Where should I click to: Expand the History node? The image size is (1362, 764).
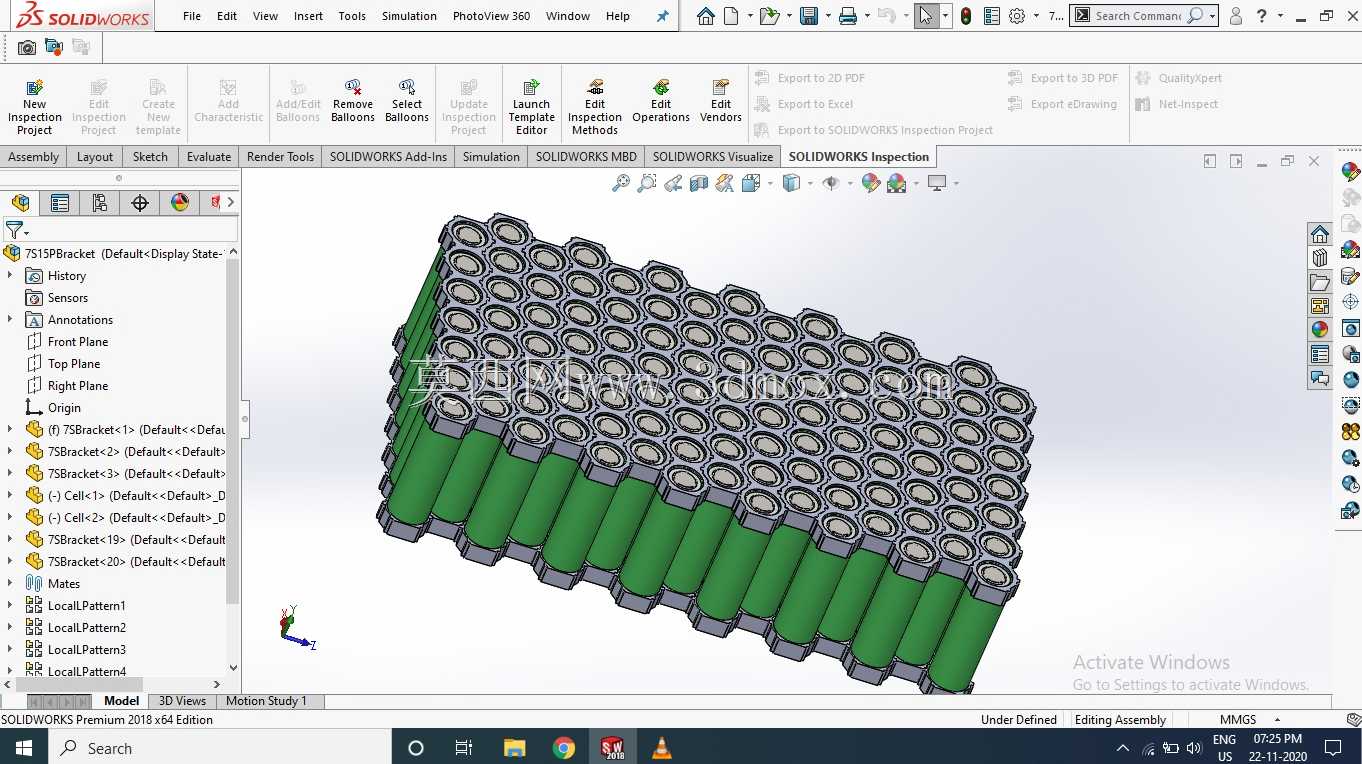pyautogui.click(x=10, y=276)
